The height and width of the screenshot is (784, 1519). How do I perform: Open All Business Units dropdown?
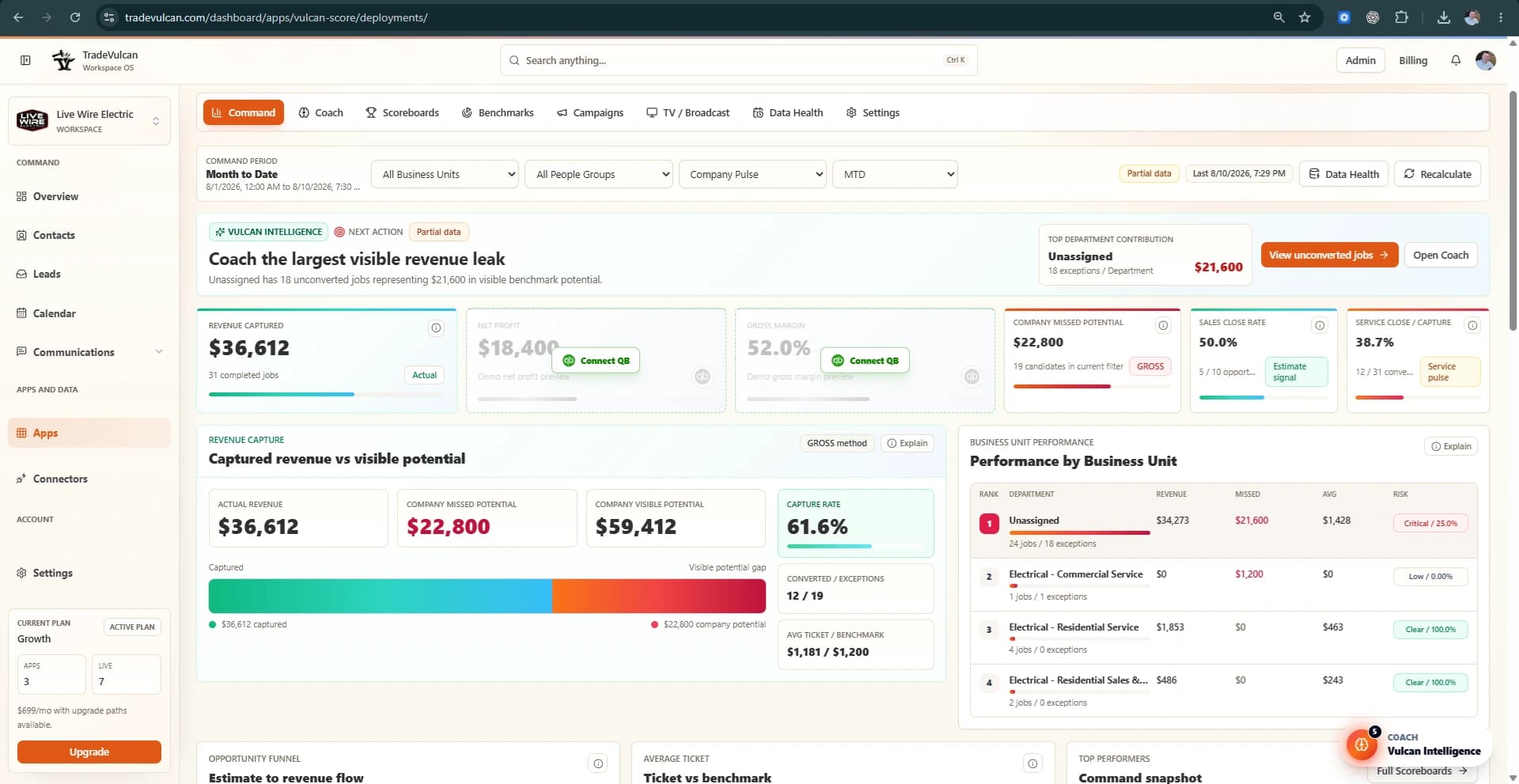click(x=445, y=174)
